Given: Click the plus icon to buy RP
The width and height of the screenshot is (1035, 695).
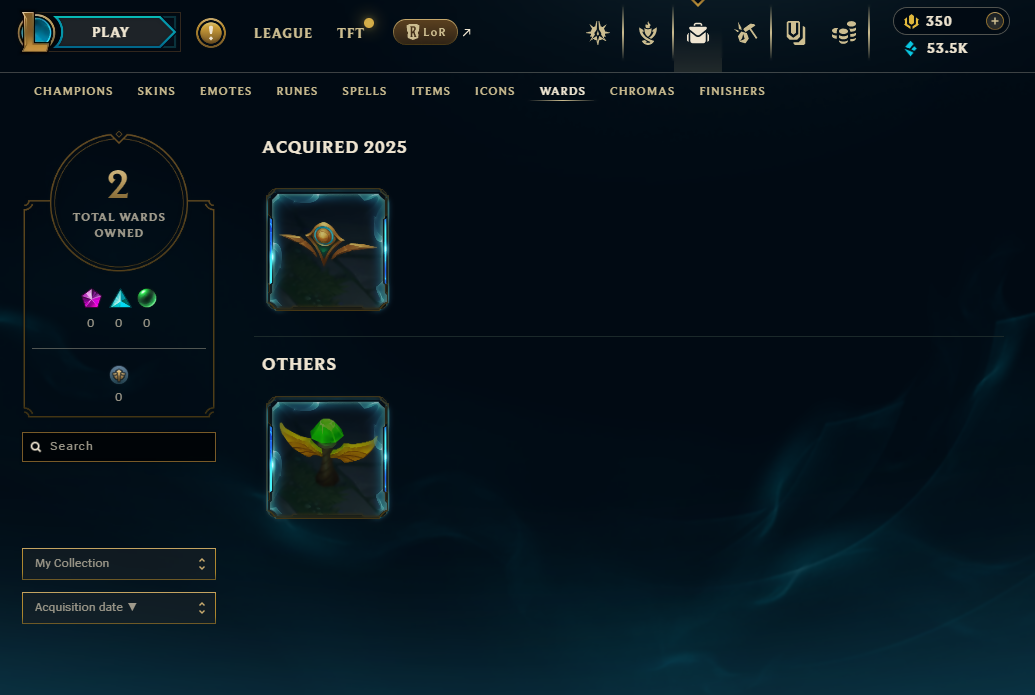Looking at the screenshot, I should [x=994, y=21].
